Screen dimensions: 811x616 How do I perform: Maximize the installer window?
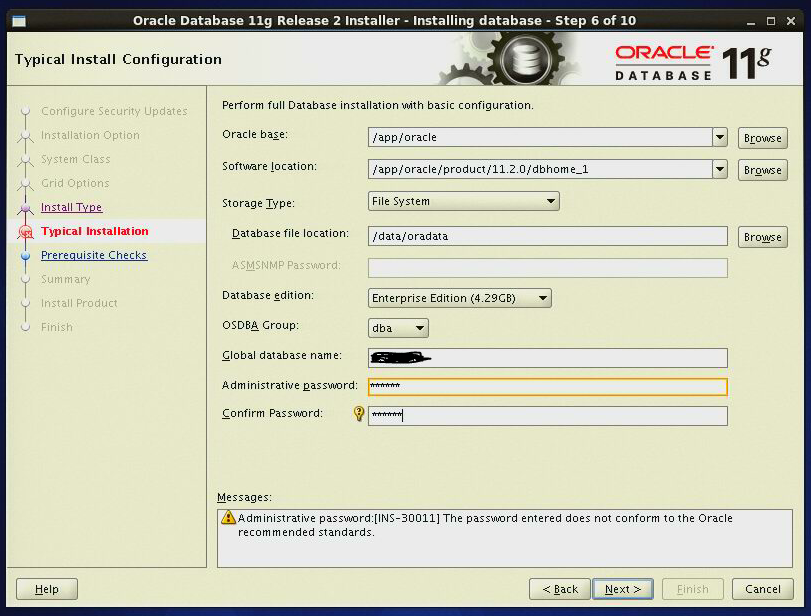(771, 21)
